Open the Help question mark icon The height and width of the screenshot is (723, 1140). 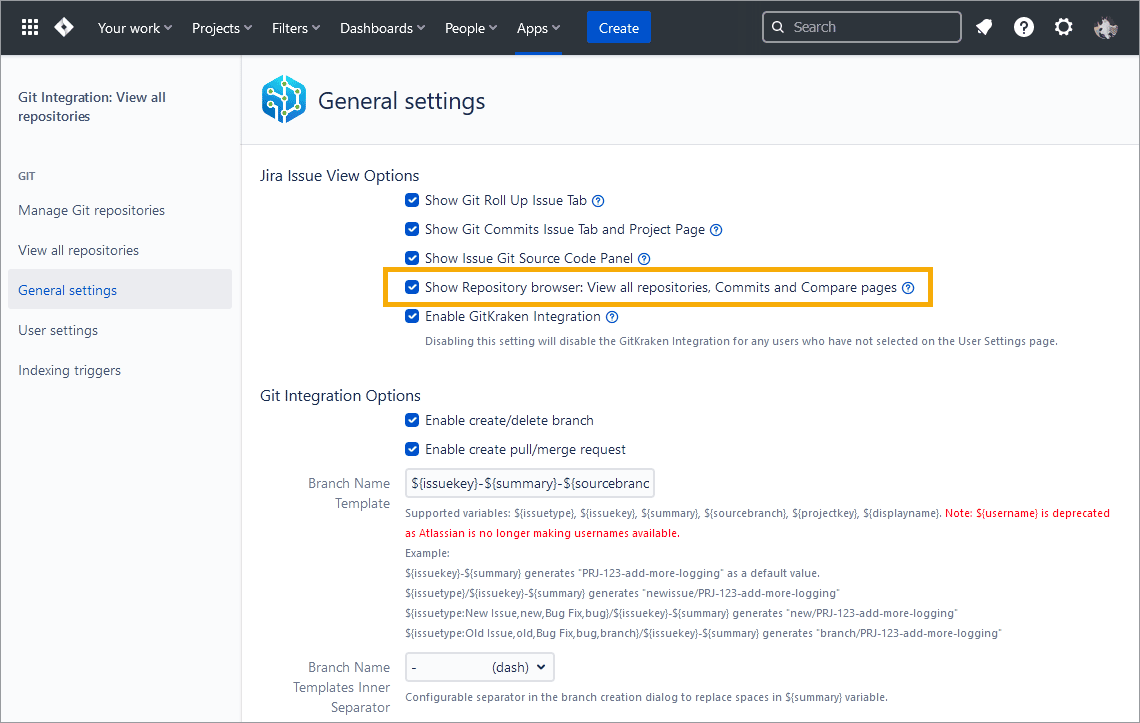(1024, 28)
